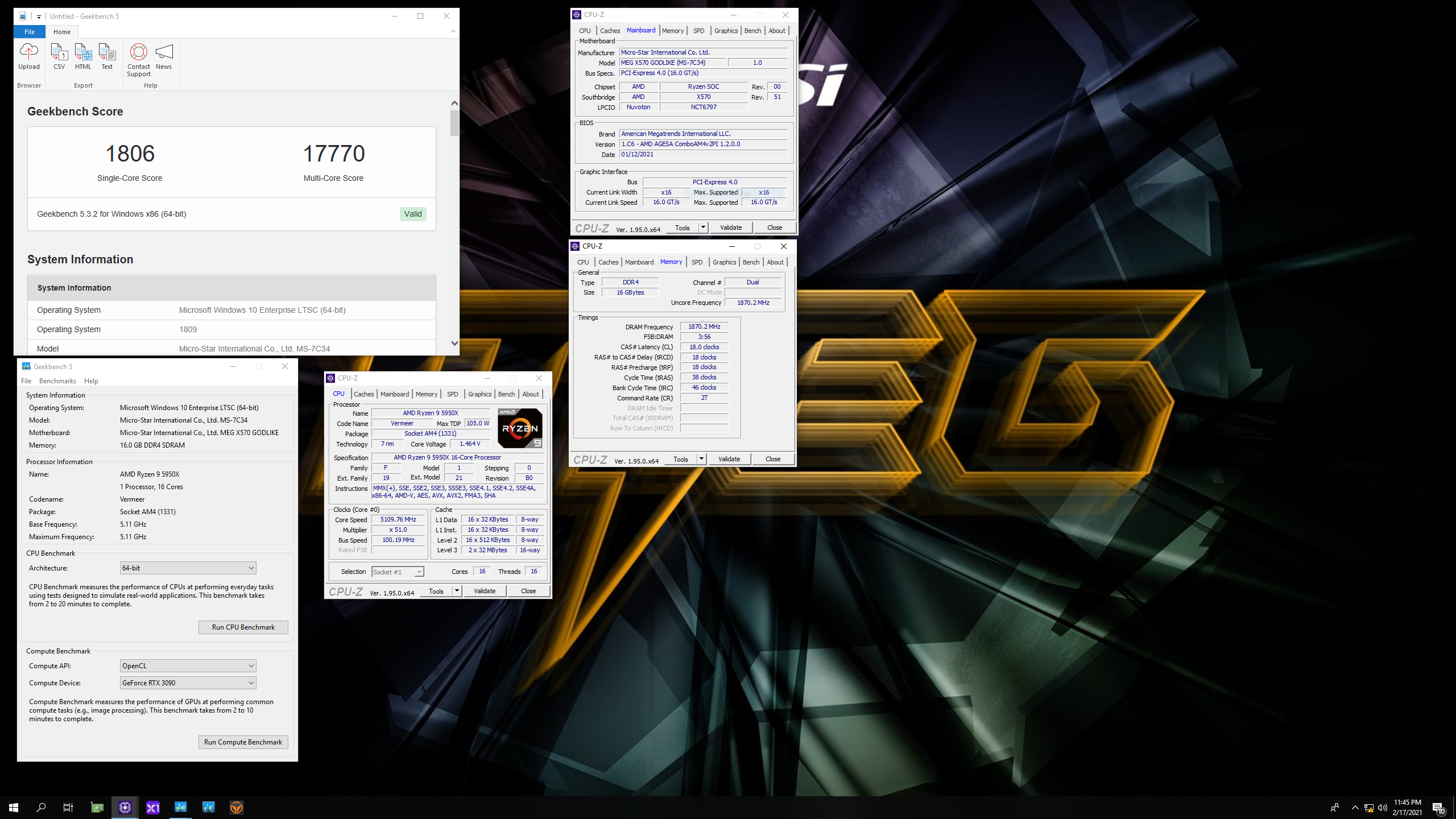Open the orange hexagon app on the taskbar
This screenshot has height=819, width=1456.
click(x=237, y=807)
